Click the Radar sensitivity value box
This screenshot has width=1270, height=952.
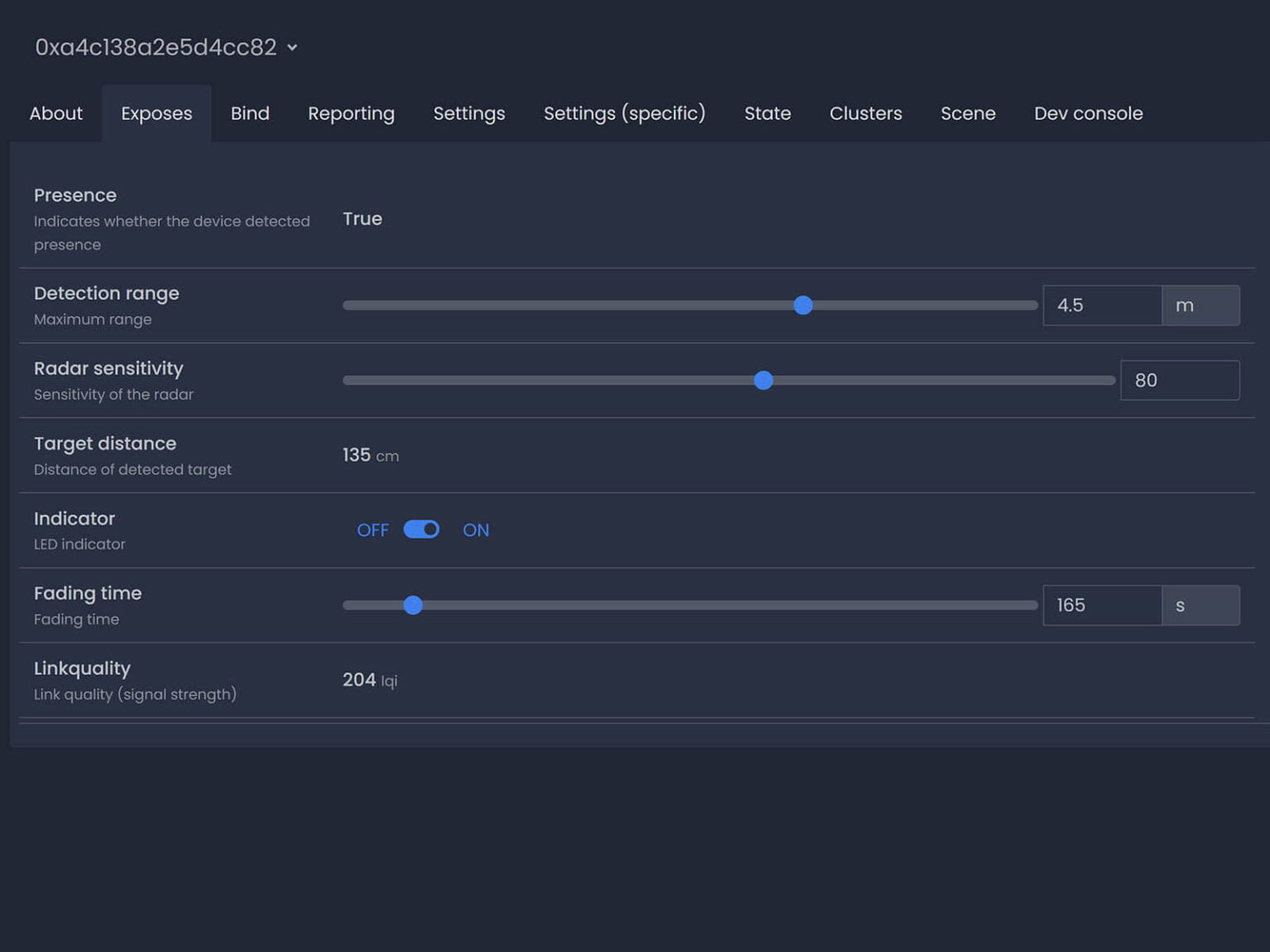pyautogui.click(x=1179, y=380)
